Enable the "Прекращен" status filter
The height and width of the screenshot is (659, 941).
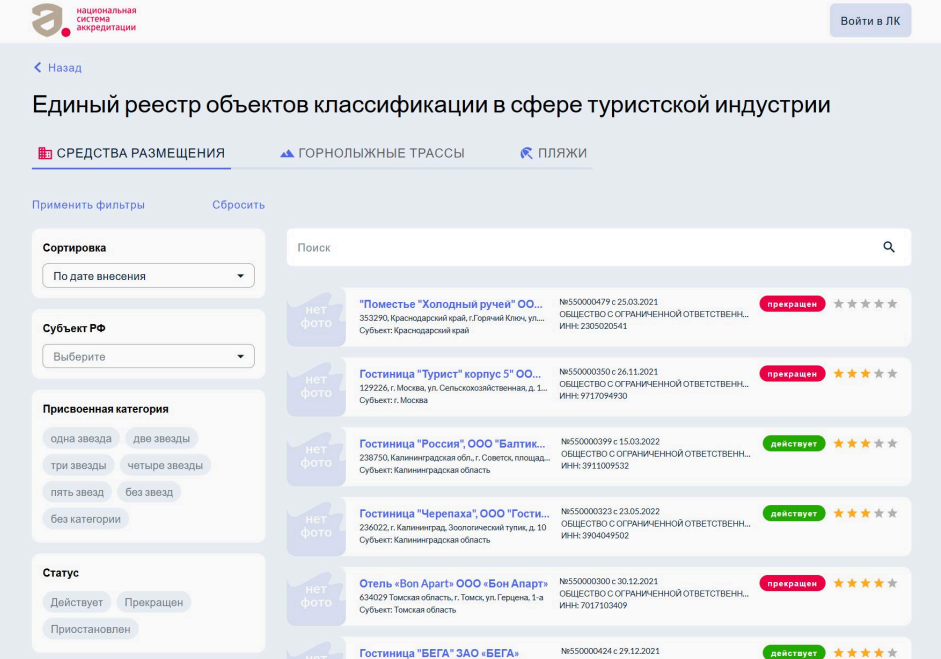click(x=154, y=602)
